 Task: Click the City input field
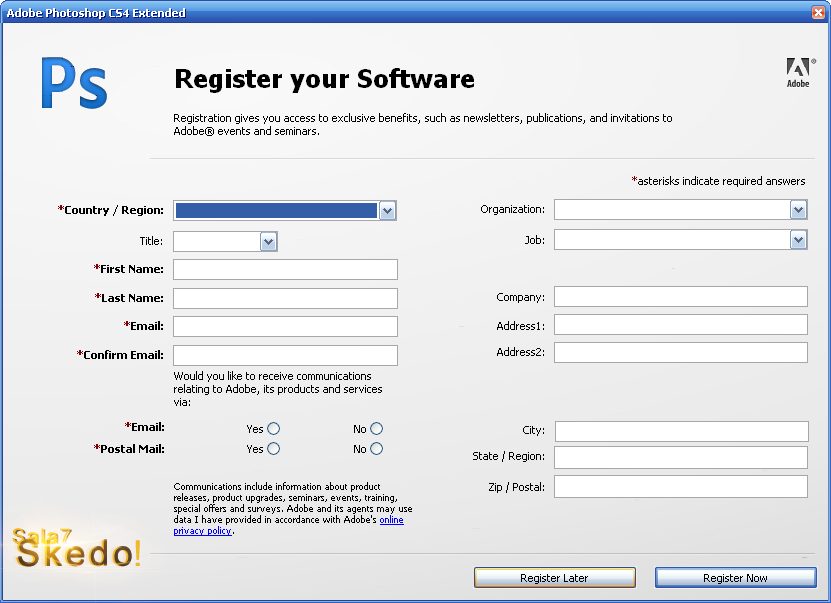(681, 431)
